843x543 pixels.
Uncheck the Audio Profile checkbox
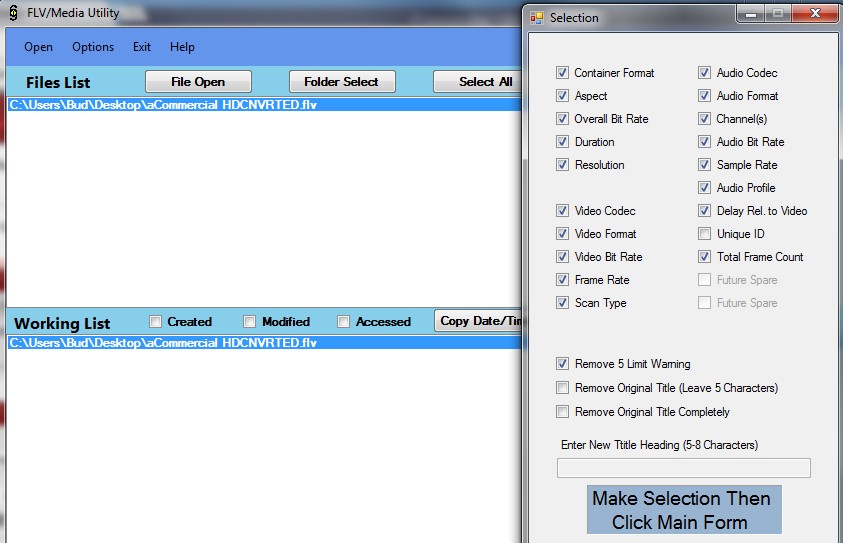[704, 188]
